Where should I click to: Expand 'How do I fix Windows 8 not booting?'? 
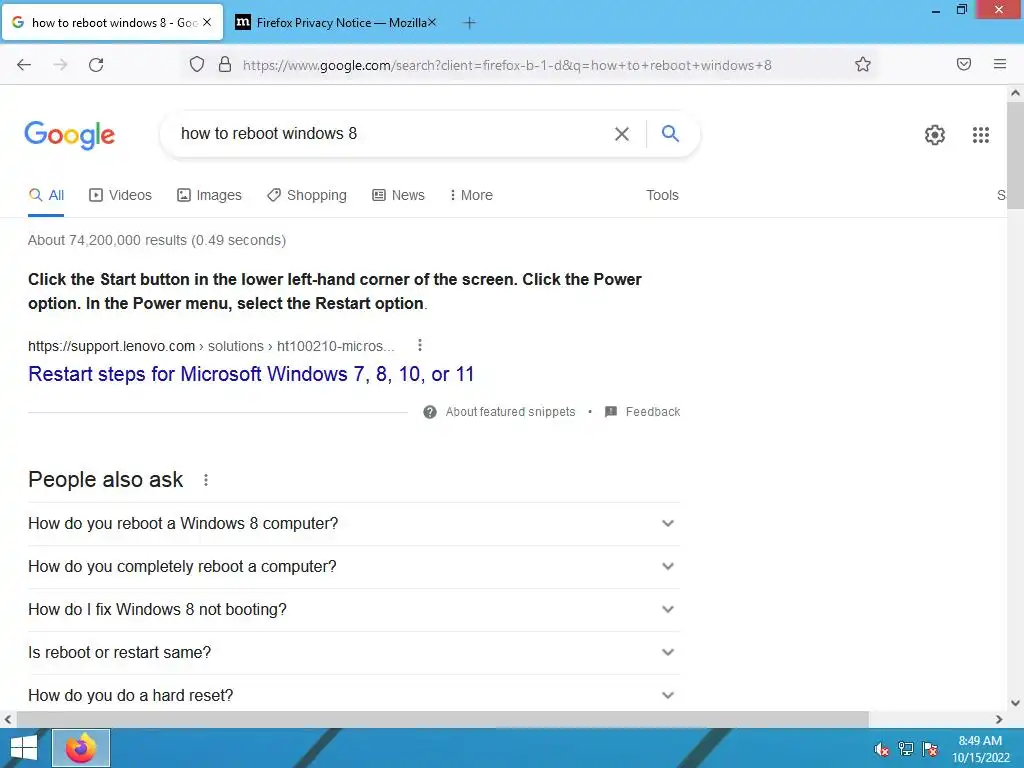coord(353,610)
